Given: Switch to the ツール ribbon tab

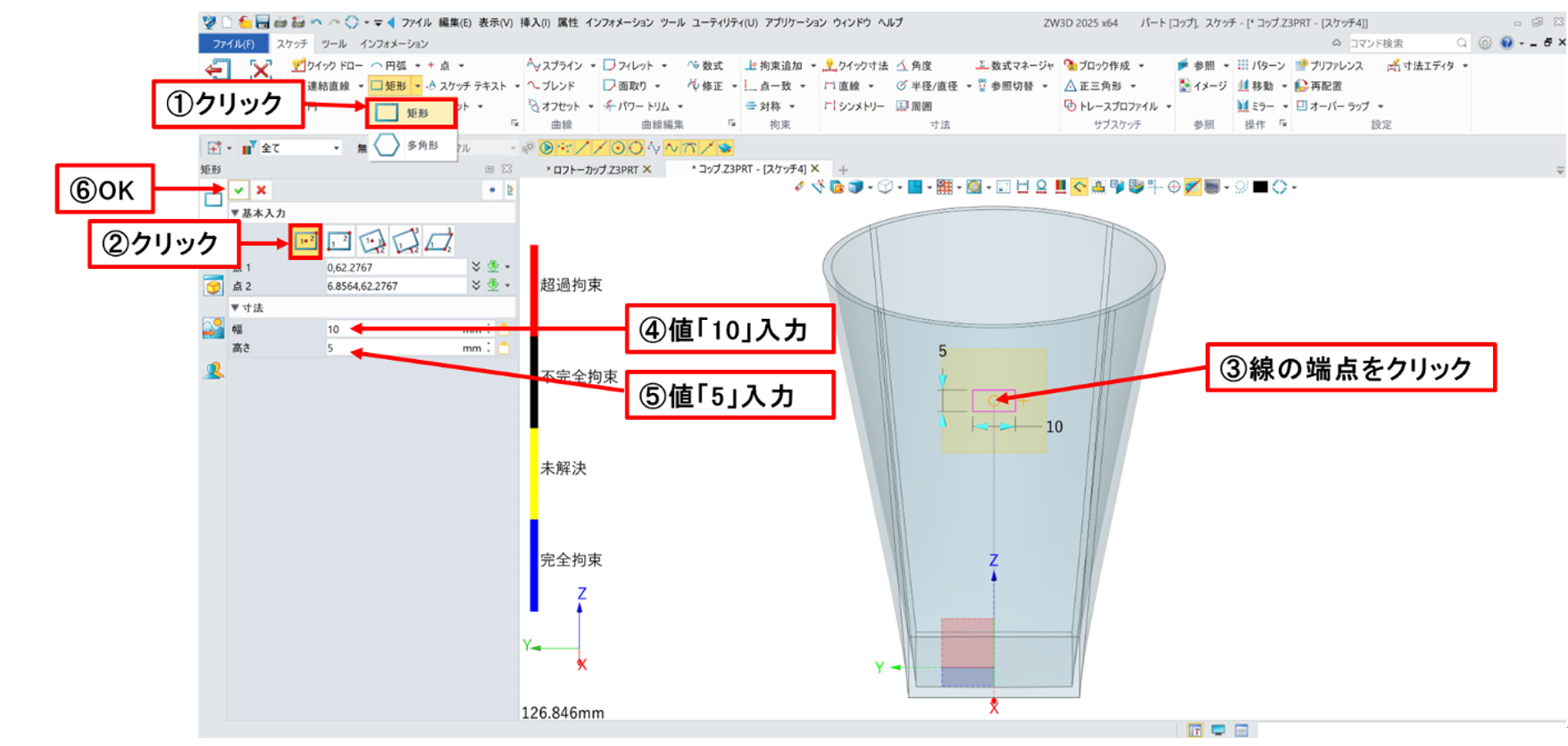Looking at the screenshot, I should [x=334, y=43].
